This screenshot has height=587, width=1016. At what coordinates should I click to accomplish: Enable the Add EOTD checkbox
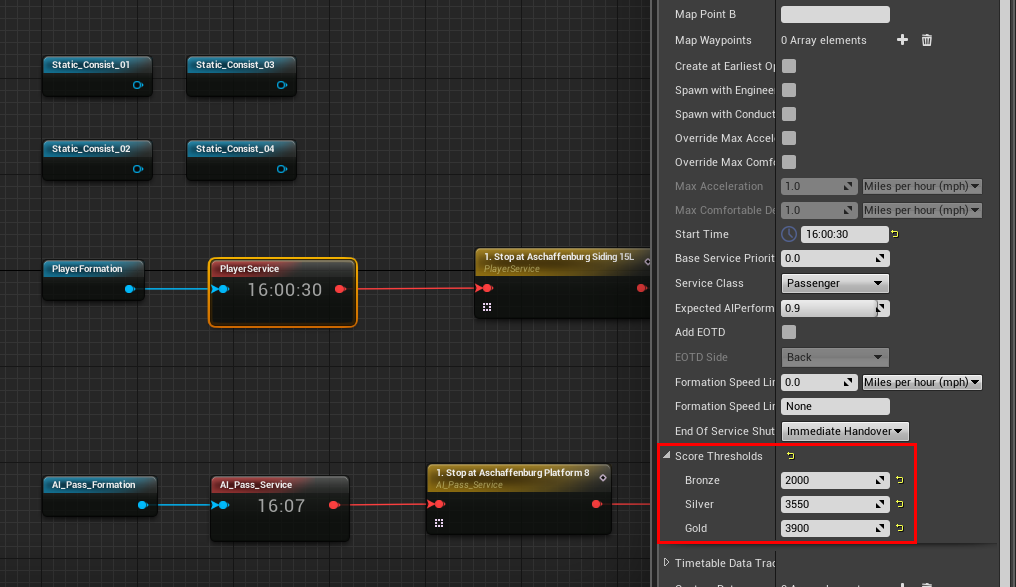tap(787, 332)
